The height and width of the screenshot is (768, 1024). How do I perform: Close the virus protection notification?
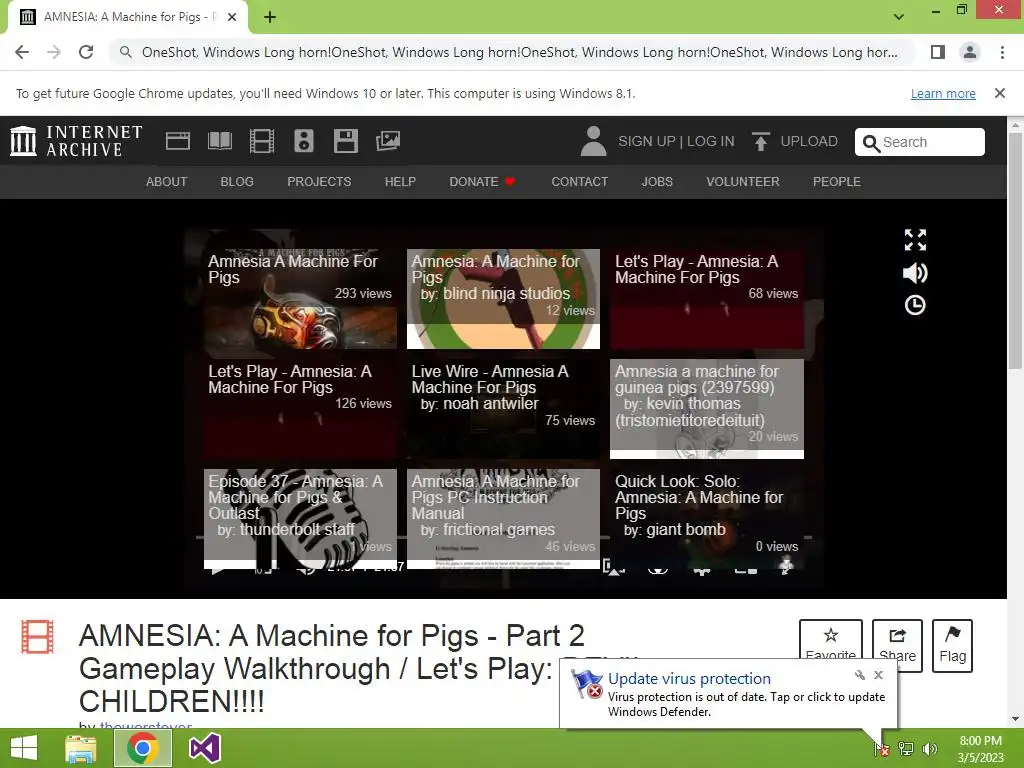878,675
